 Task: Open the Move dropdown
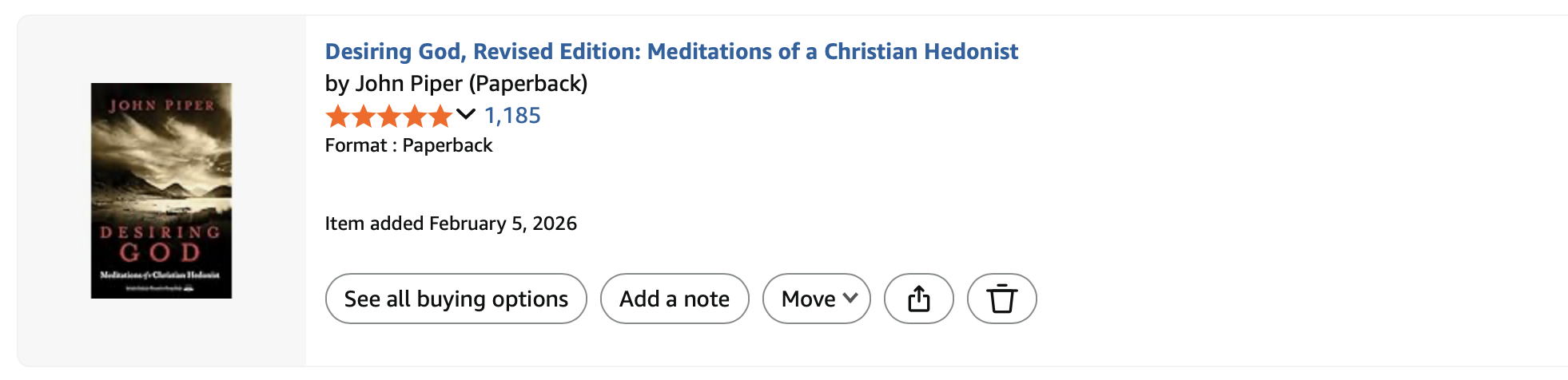(x=809, y=299)
